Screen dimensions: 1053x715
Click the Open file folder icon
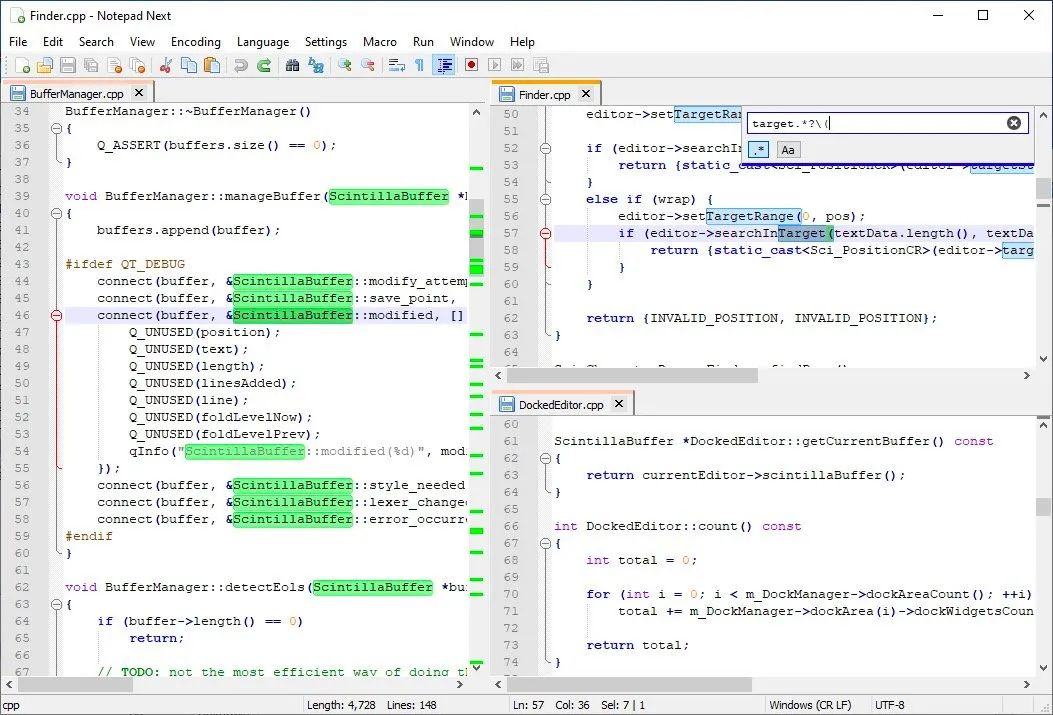45,65
